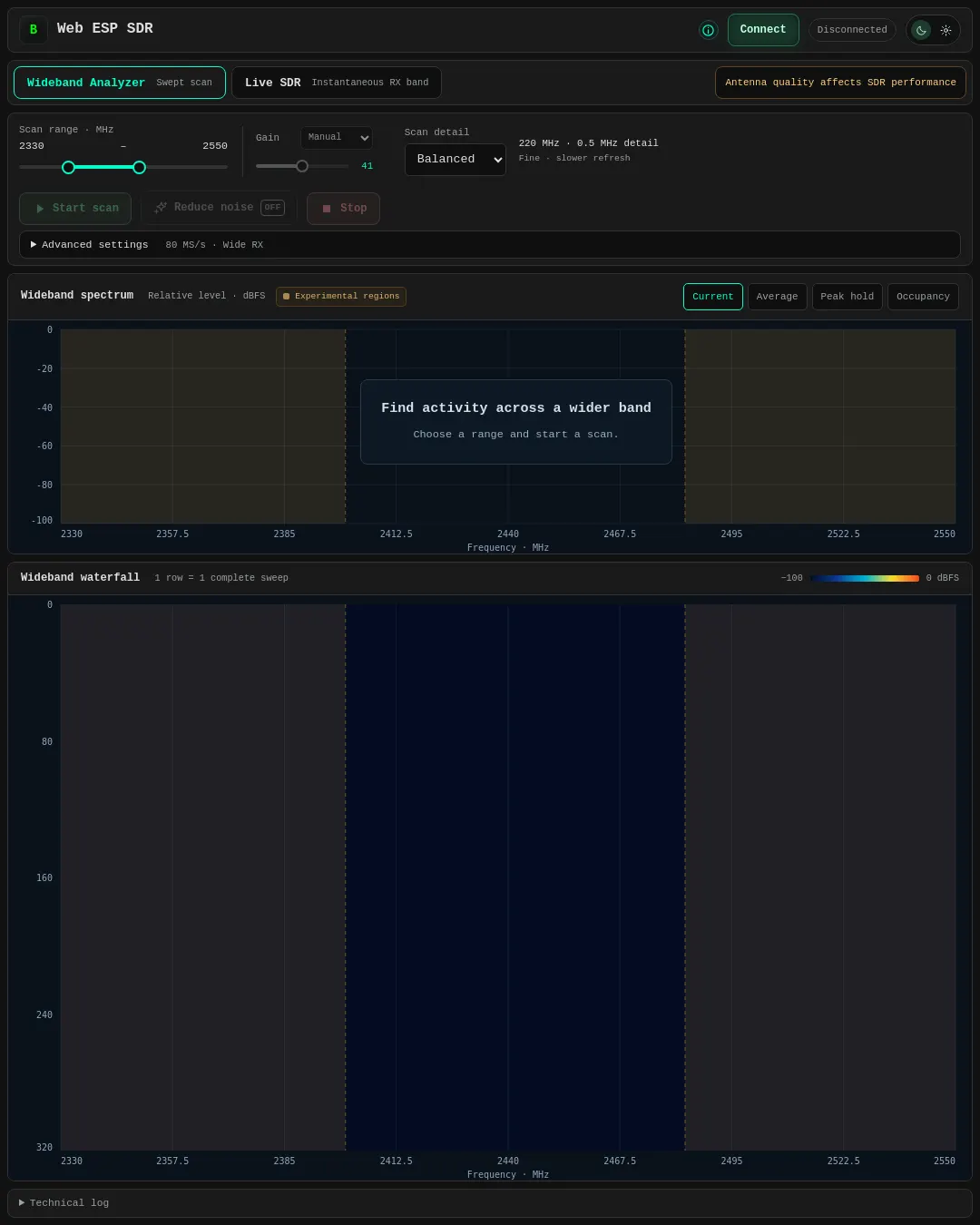Click the '−100' waterfall scale label

coord(791,578)
